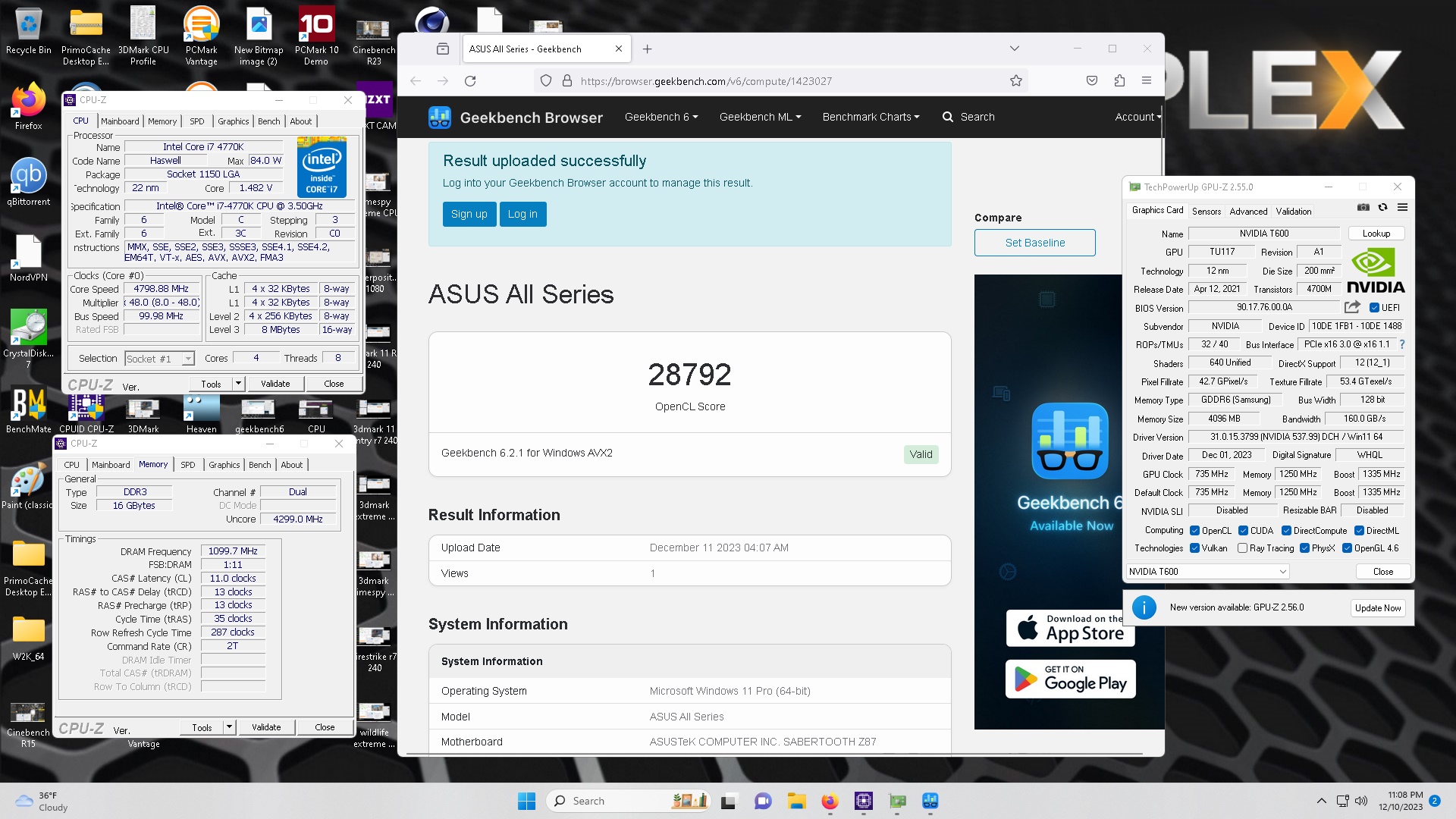Open a new Firefox tab with plus icon
Screen dimensions: 1456x819
pyautogui.click(x=647, y=49)
